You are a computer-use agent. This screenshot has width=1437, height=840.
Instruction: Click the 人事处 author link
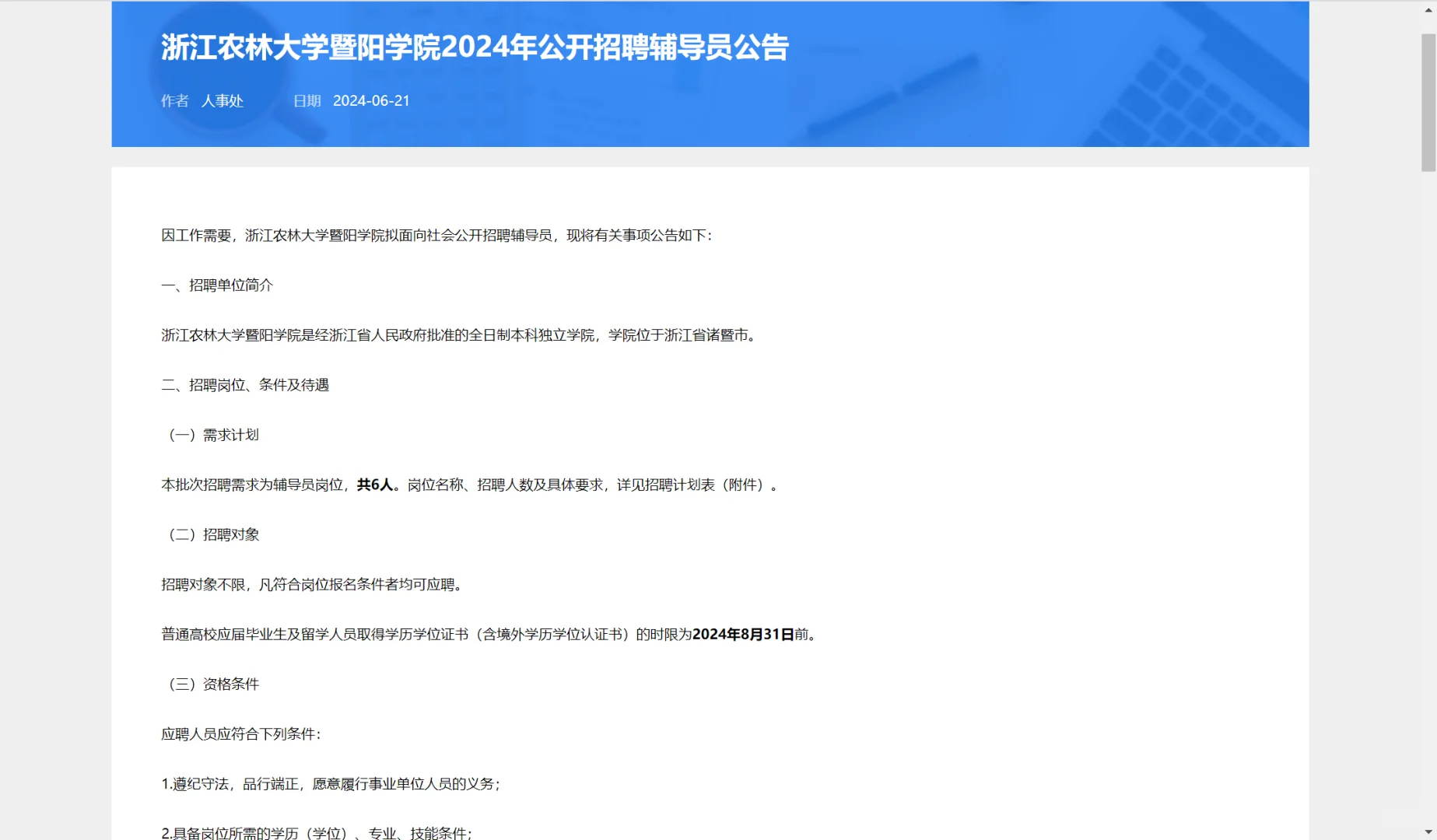tap(223, 100)
